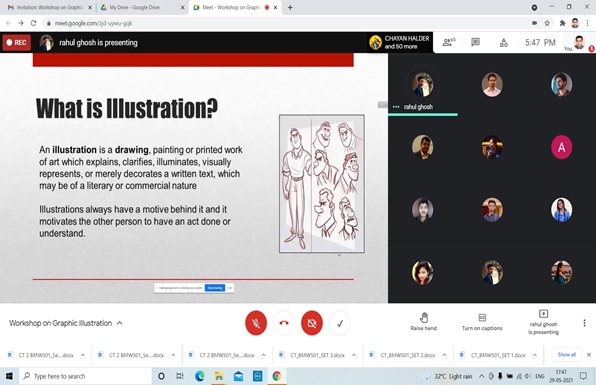
Task: Open Task View on the taskbar
Action: pyautogui.click(x=180, y=376)
